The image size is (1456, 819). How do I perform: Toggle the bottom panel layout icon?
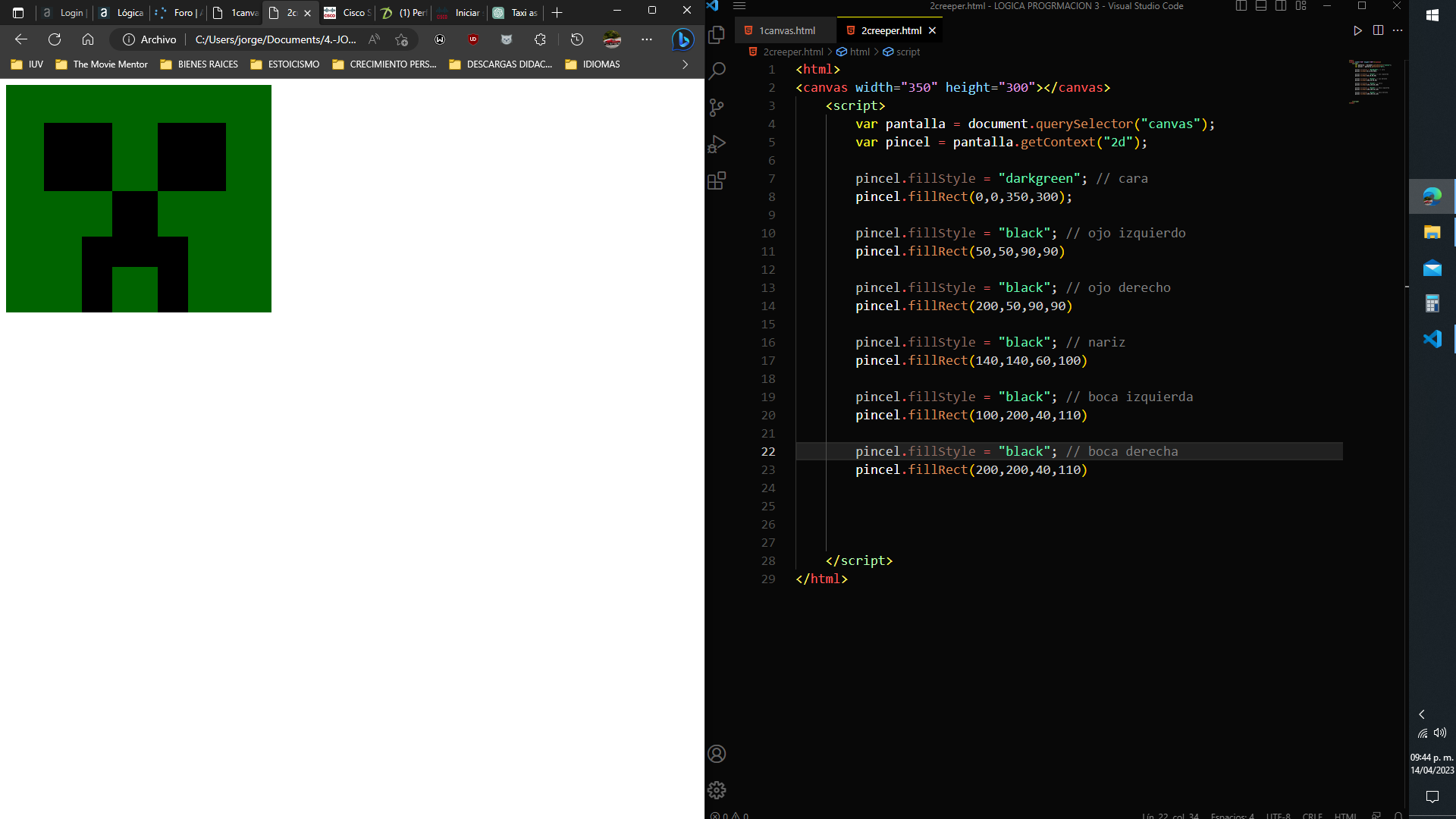[1261, 6]
